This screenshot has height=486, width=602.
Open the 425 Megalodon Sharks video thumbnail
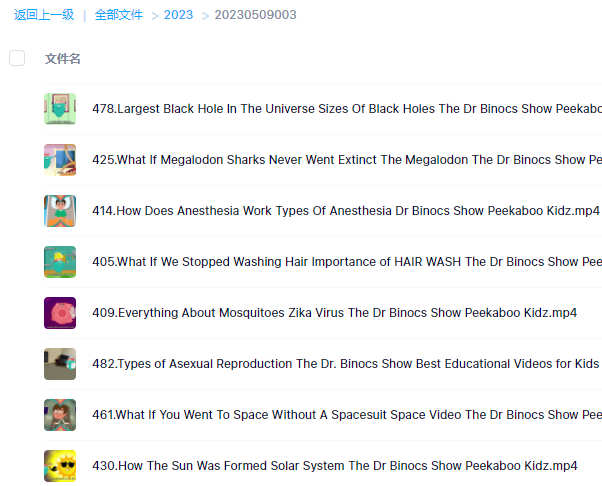(60, 160)
